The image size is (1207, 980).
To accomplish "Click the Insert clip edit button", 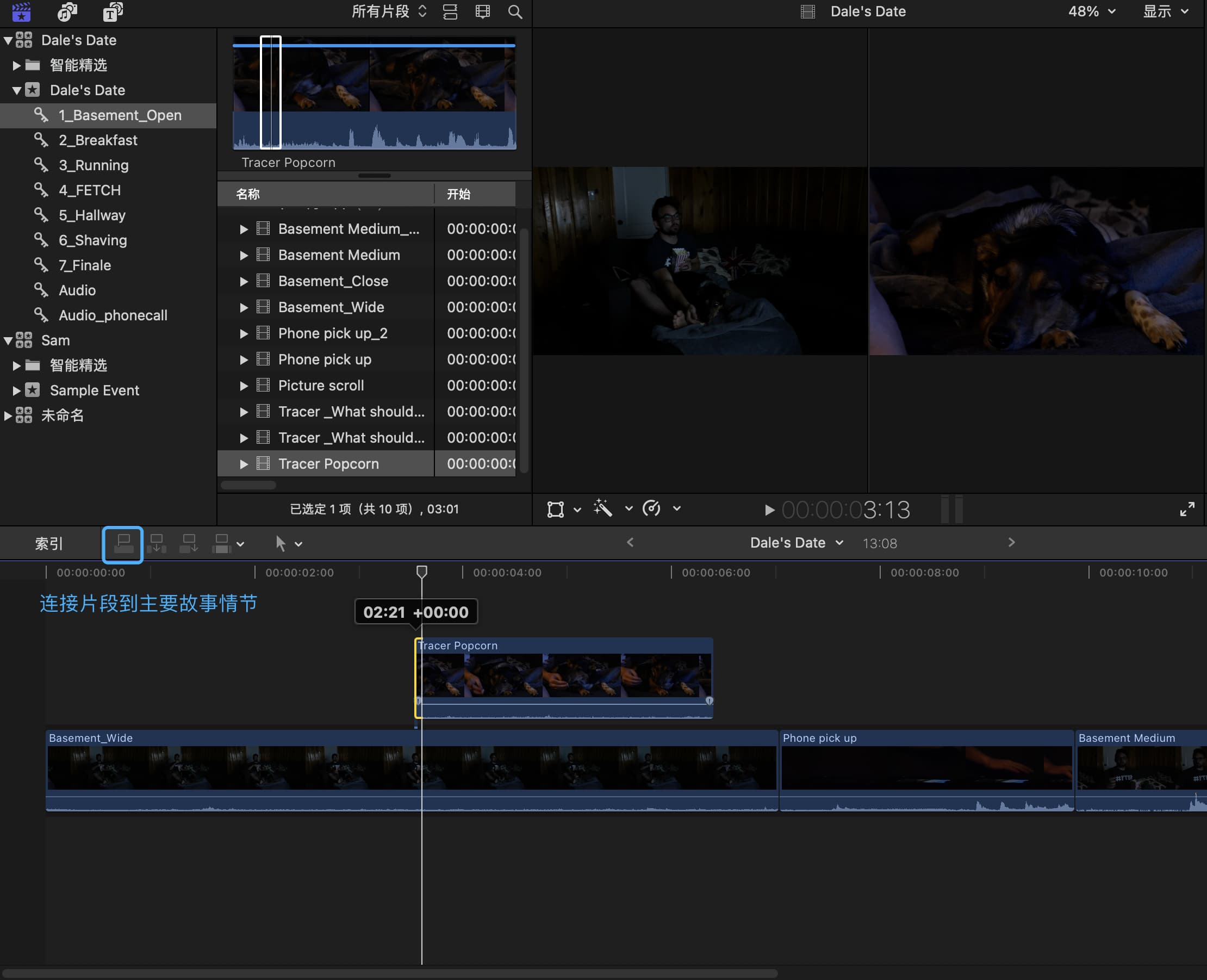I will pyautogui.click(x=156, y=544).
